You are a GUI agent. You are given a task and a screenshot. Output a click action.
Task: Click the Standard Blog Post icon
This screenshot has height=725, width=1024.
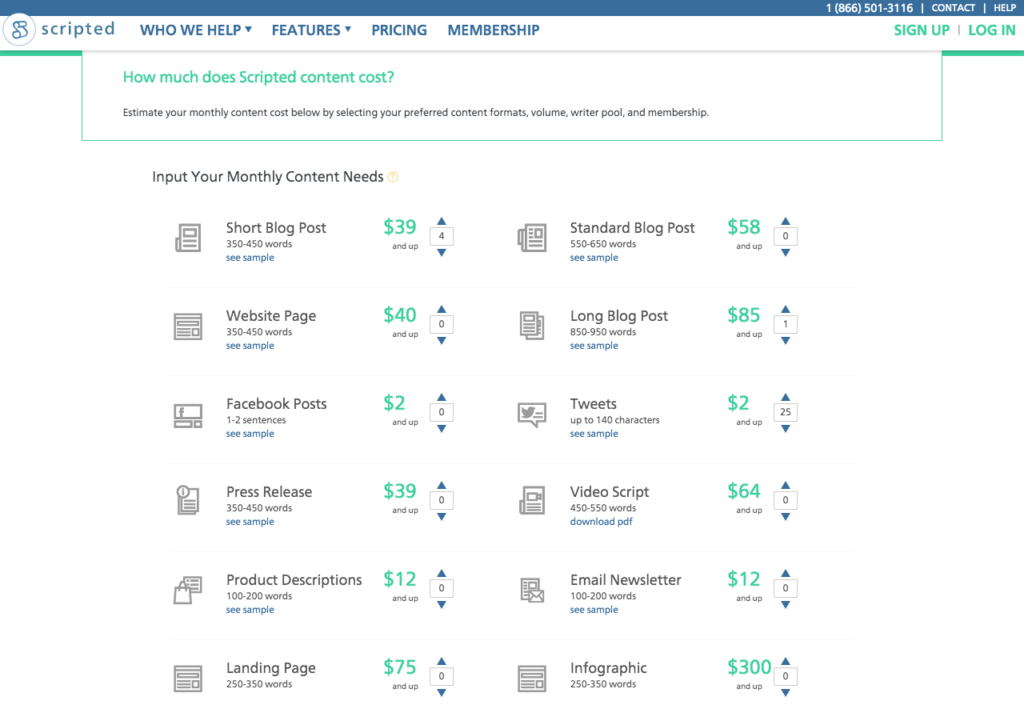pos(532,238)
